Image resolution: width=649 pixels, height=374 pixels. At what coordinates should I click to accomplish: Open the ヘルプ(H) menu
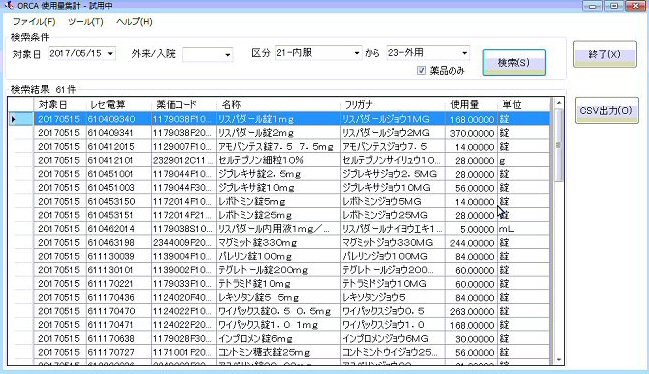[134, 22]
